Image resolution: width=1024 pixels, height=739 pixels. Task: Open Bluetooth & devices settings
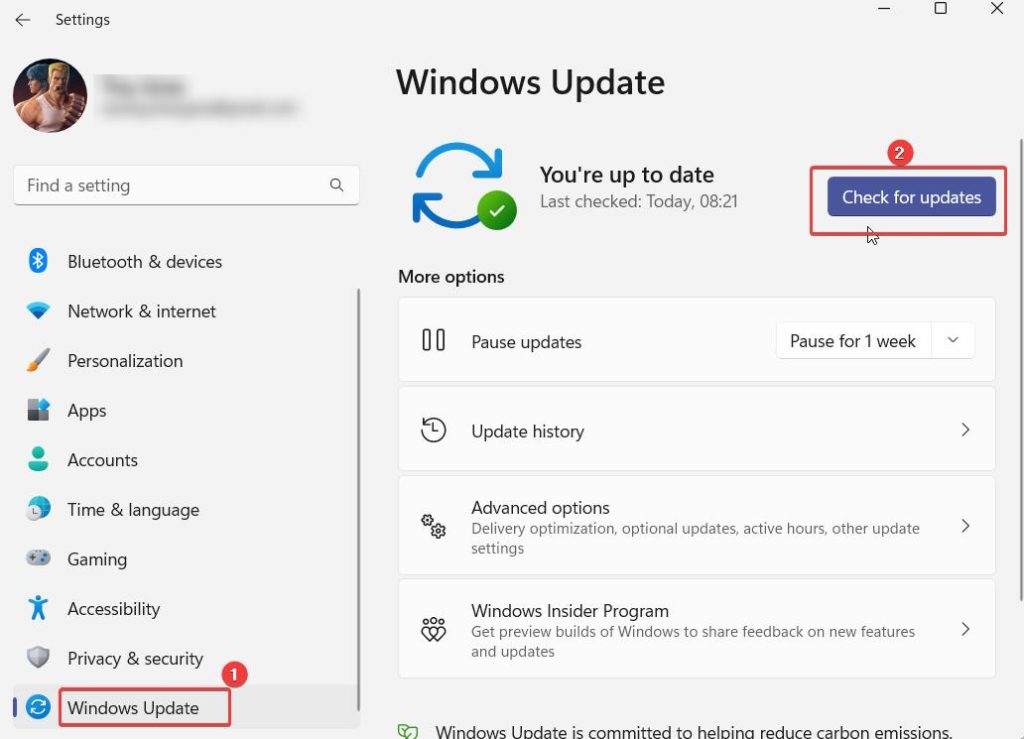coord(144,262)
